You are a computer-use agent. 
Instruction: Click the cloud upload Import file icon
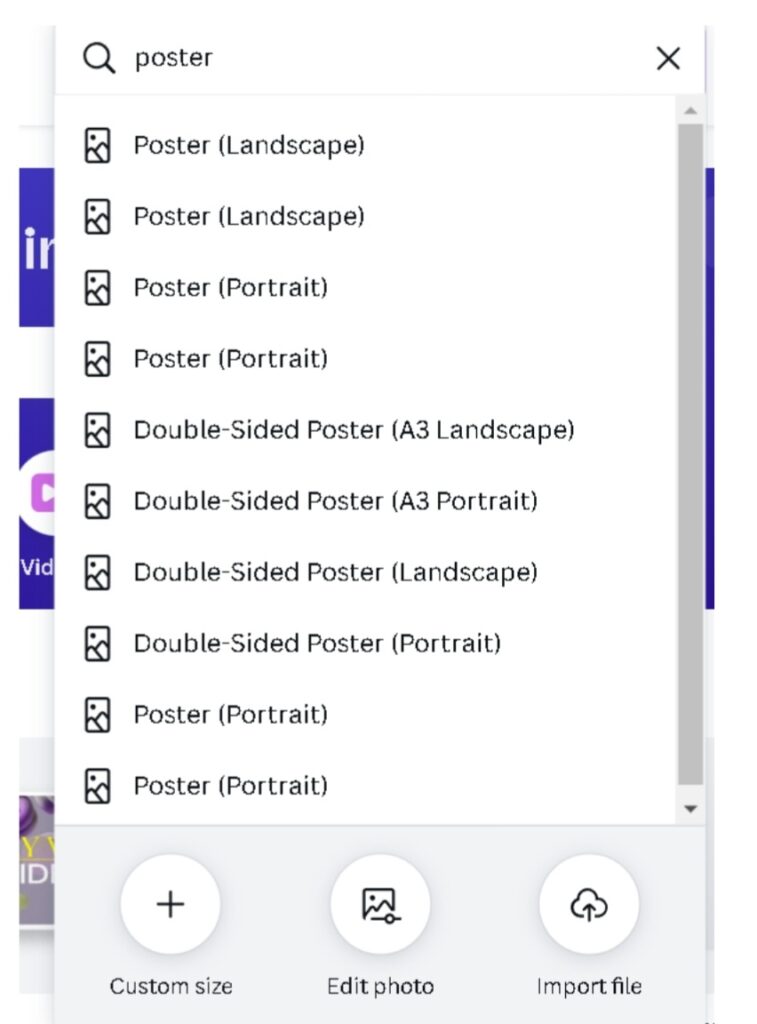click(x=589, y=904)
